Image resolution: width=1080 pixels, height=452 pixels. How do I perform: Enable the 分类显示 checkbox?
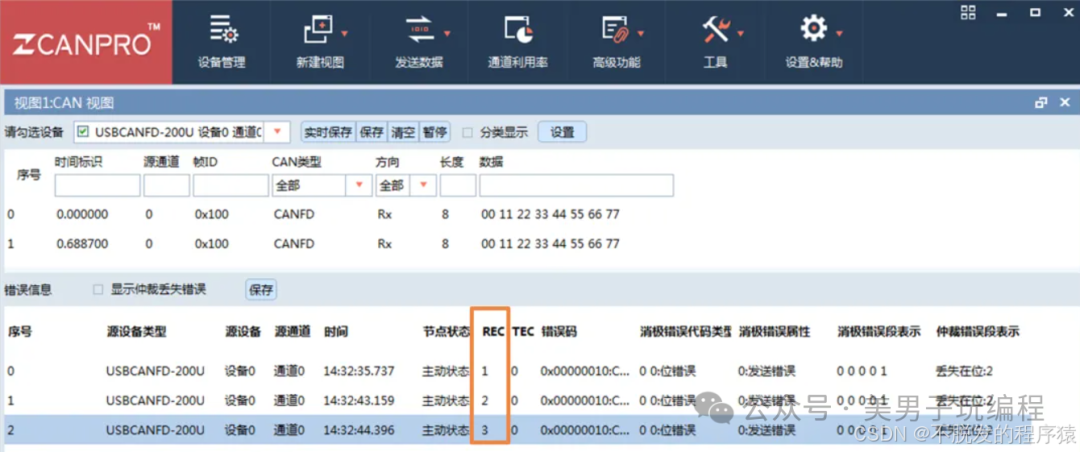click(468, 133)
